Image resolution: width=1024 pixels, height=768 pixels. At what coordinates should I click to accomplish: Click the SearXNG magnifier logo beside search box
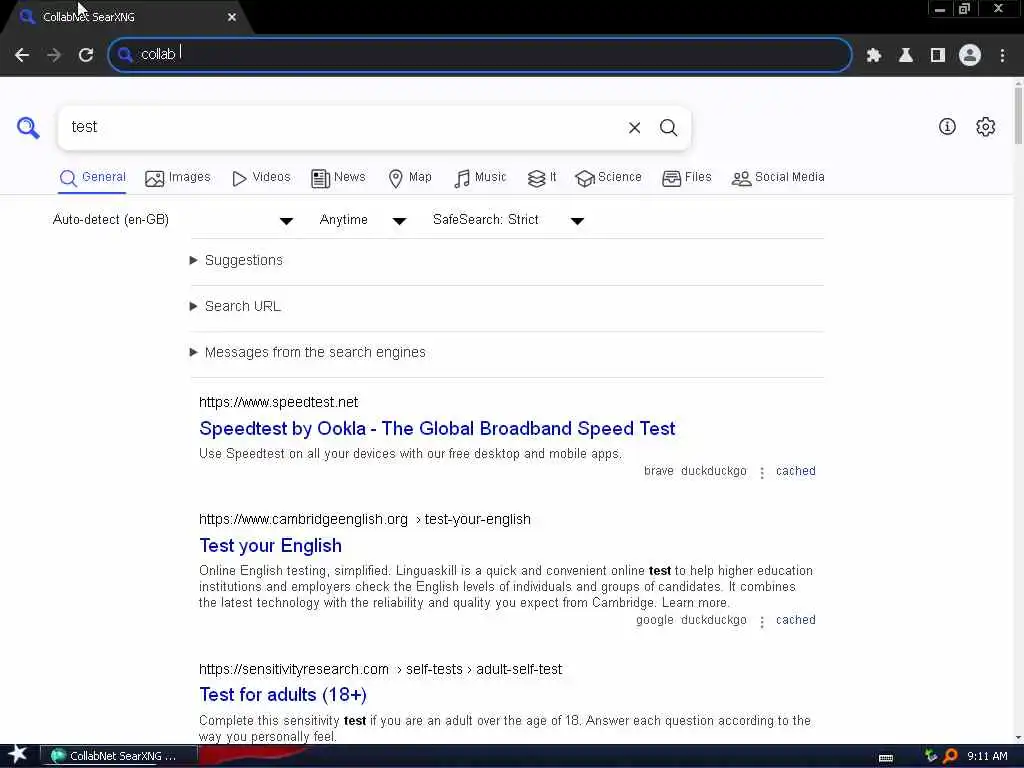tap(28, 127)
